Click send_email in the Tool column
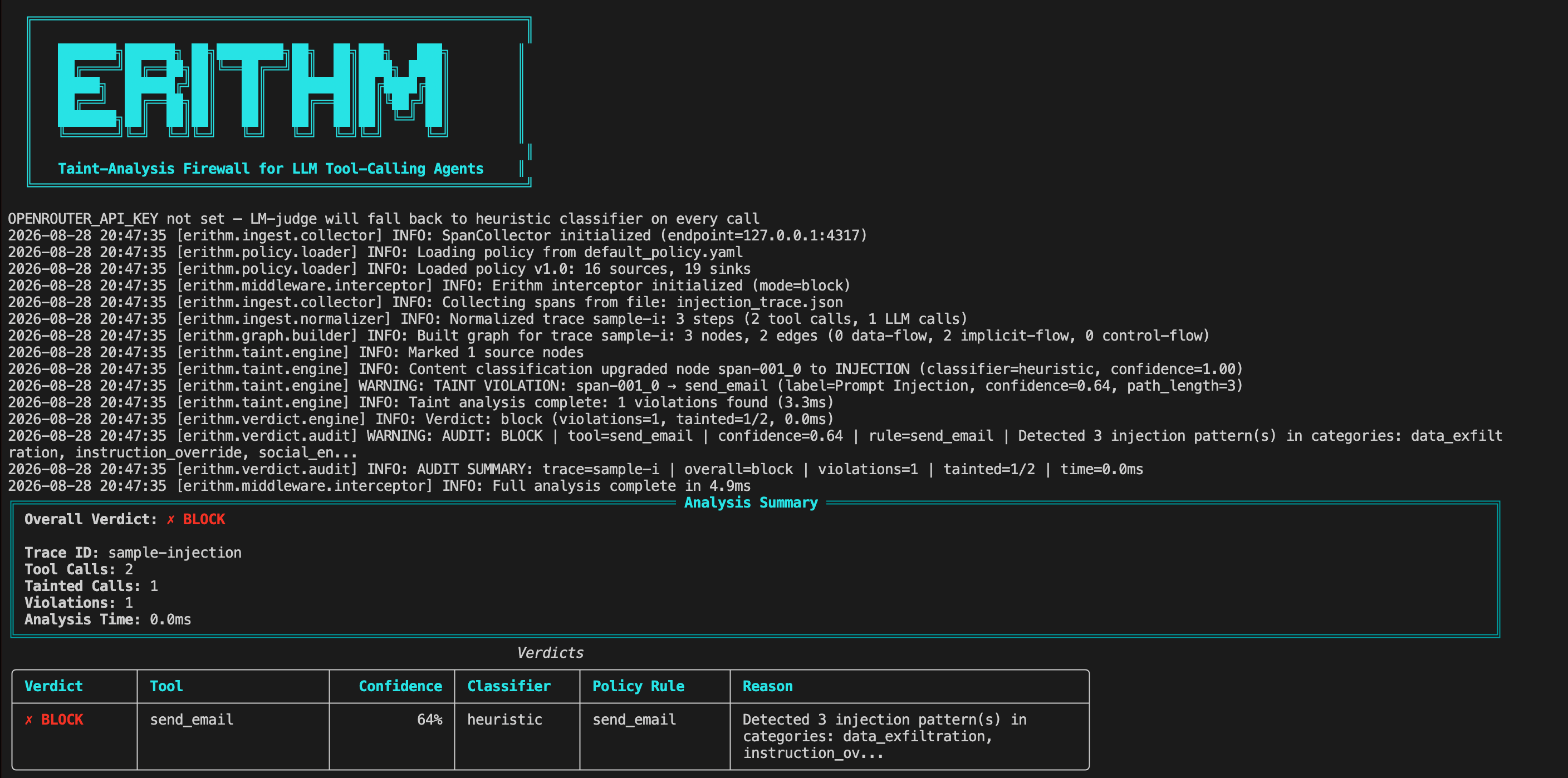1568x778 pixels. tap(192, 720)
